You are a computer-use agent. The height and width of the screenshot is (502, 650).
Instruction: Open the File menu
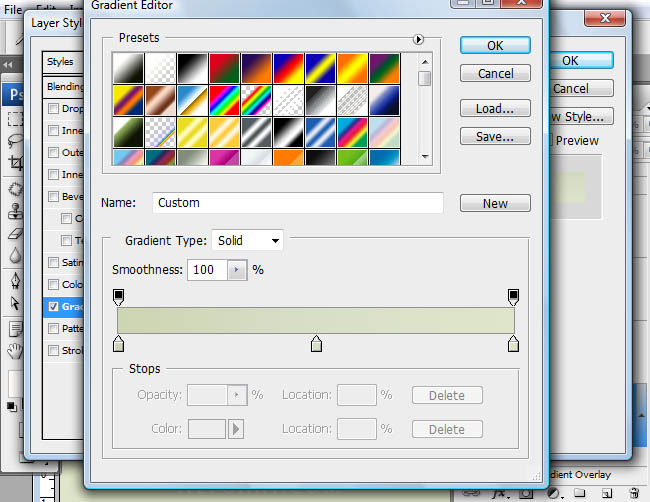click(13, 10)
